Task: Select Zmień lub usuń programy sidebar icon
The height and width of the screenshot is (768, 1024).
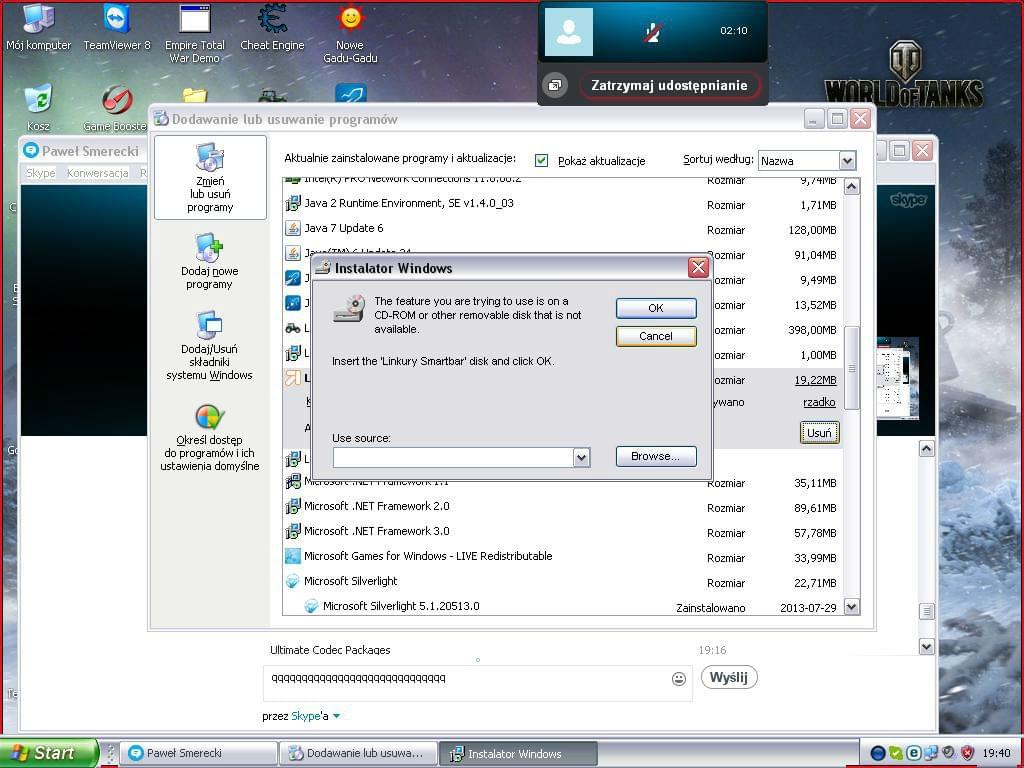Action: point(210,178)
